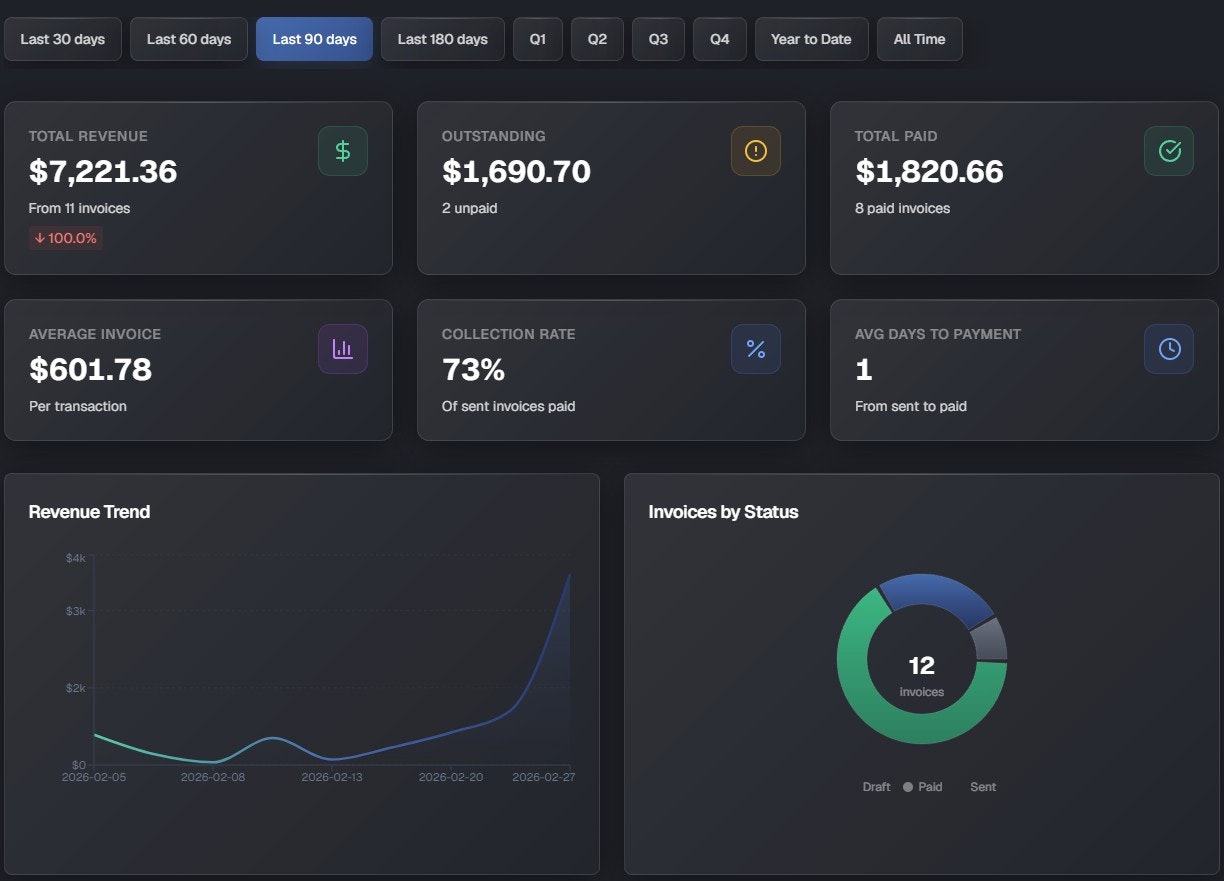Screen dimensions: 1224x881
Task: Toggle the Draft legend entry
Action: pos(876,786)
